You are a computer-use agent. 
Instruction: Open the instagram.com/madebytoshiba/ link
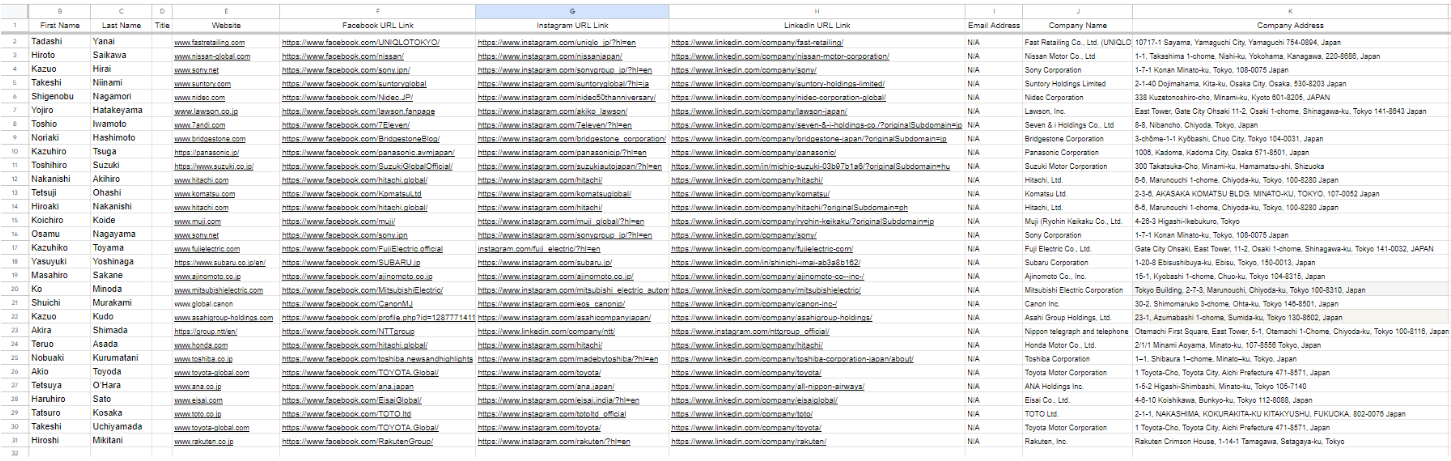coord(567,359)
